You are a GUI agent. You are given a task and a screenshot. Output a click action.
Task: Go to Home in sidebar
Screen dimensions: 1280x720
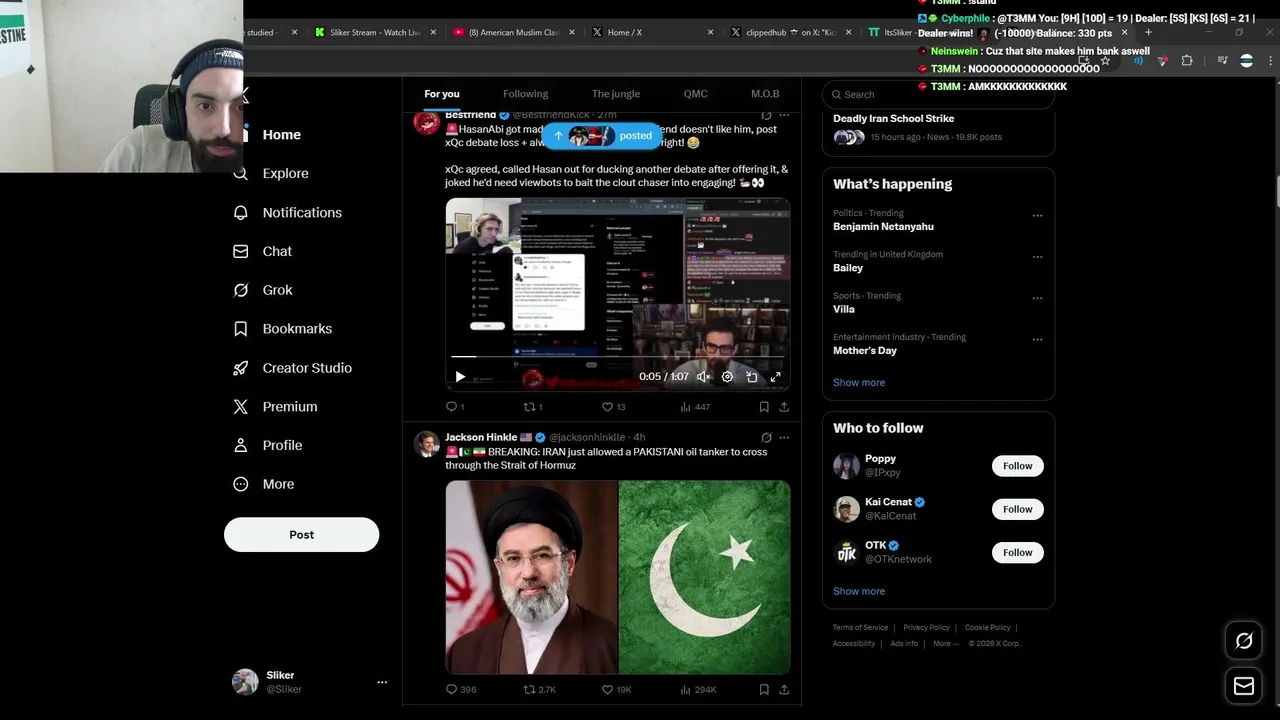coord(268,134)
